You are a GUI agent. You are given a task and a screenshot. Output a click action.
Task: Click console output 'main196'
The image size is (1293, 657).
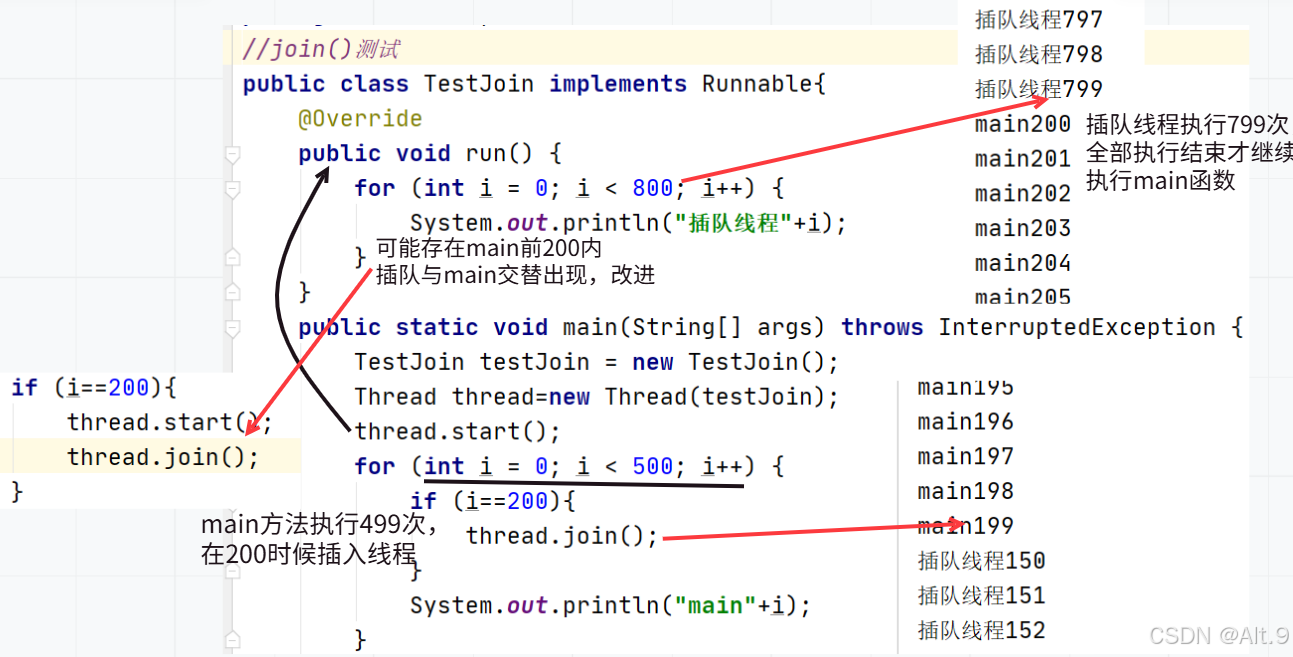click(x=966, y=422)
